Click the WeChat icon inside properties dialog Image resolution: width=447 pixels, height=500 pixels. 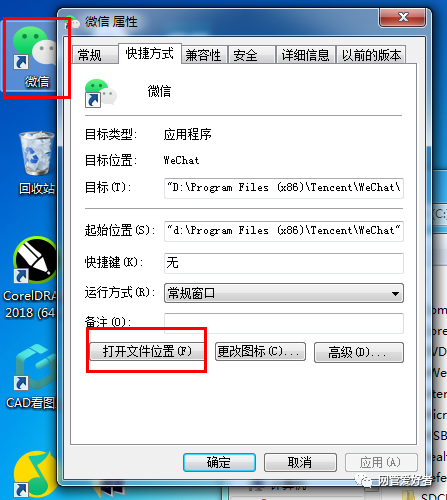pos(101,93)
